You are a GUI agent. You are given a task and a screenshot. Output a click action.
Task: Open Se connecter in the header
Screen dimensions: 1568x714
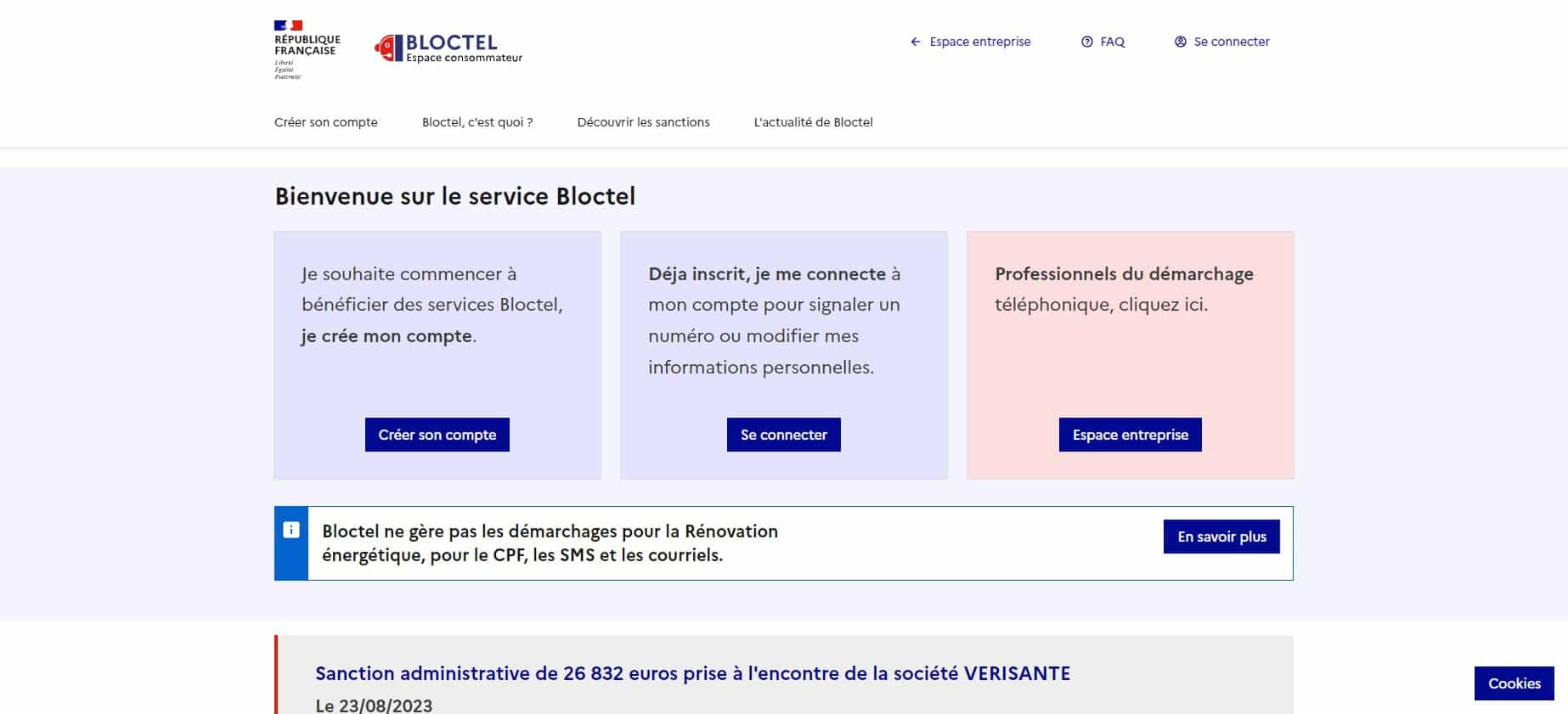coord(1232,42)
